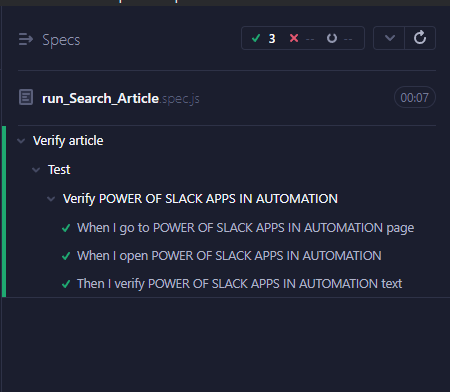The image size is (450, 392).
Task: Click the pending tests spinner icon
Action: (332, 38)
